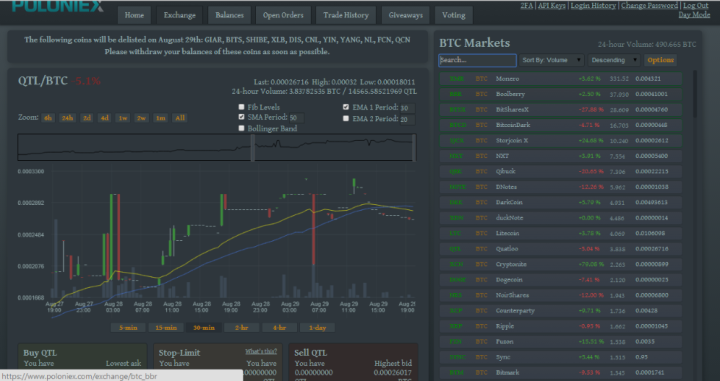Click the chart range slider left handle

click(x=253, y=147)
